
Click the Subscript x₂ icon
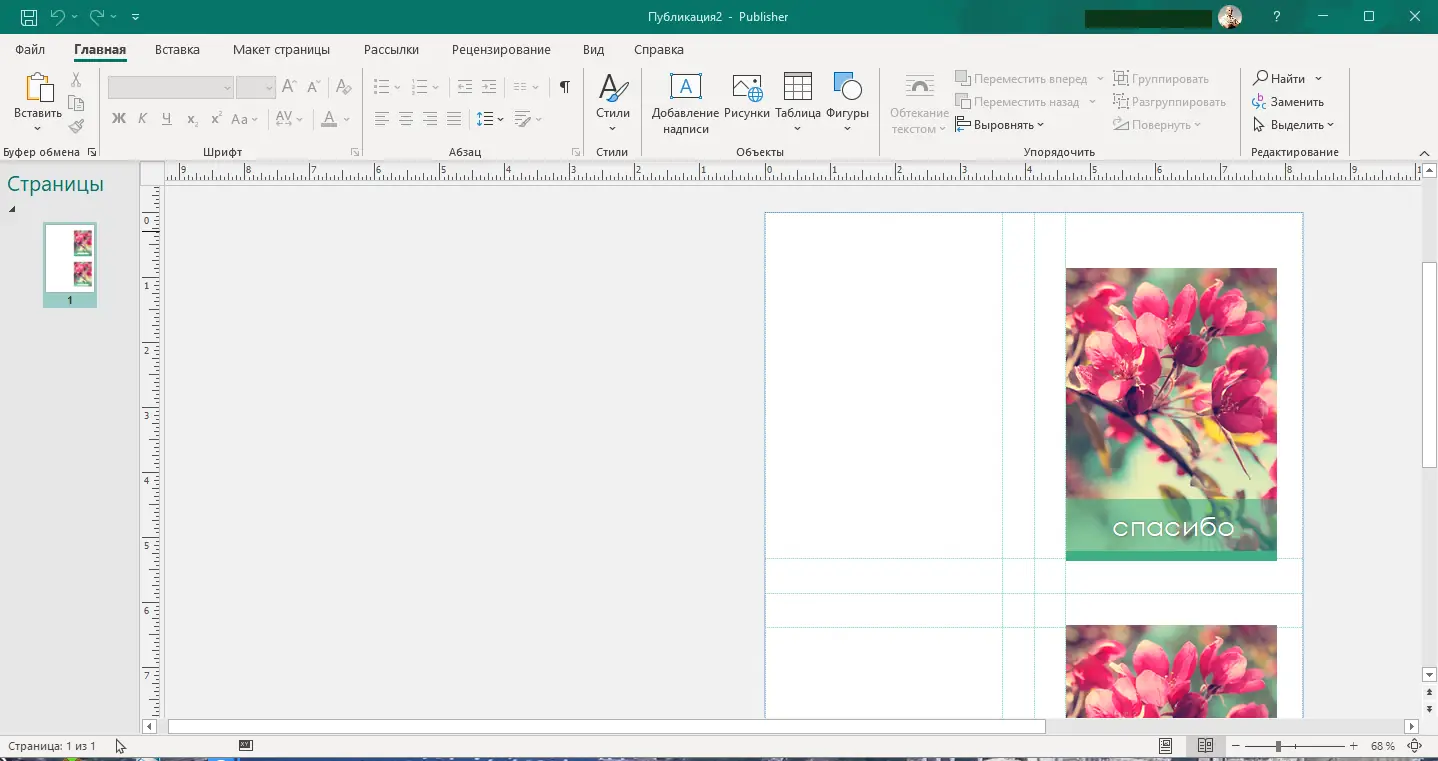[x=192, y=119]
